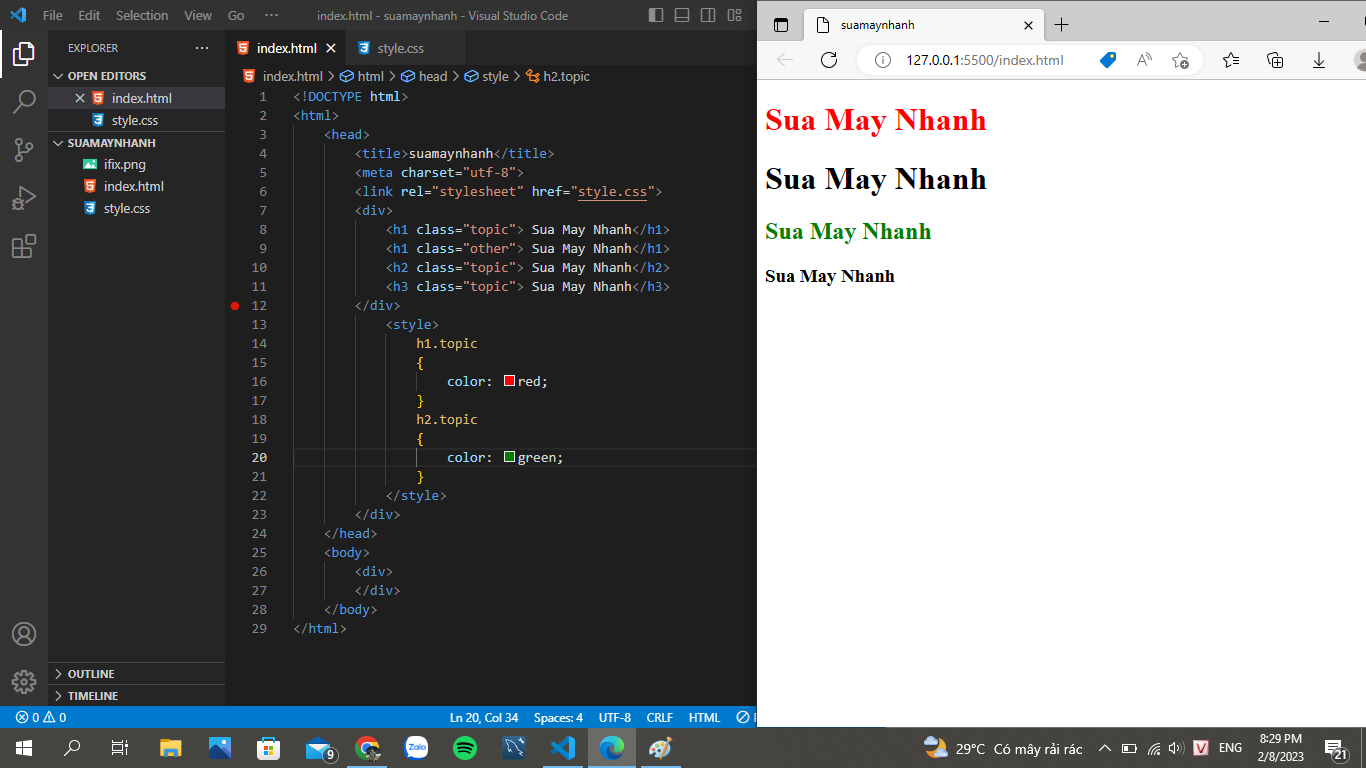Toggle the breakpoint on line 12

(235, 305)
